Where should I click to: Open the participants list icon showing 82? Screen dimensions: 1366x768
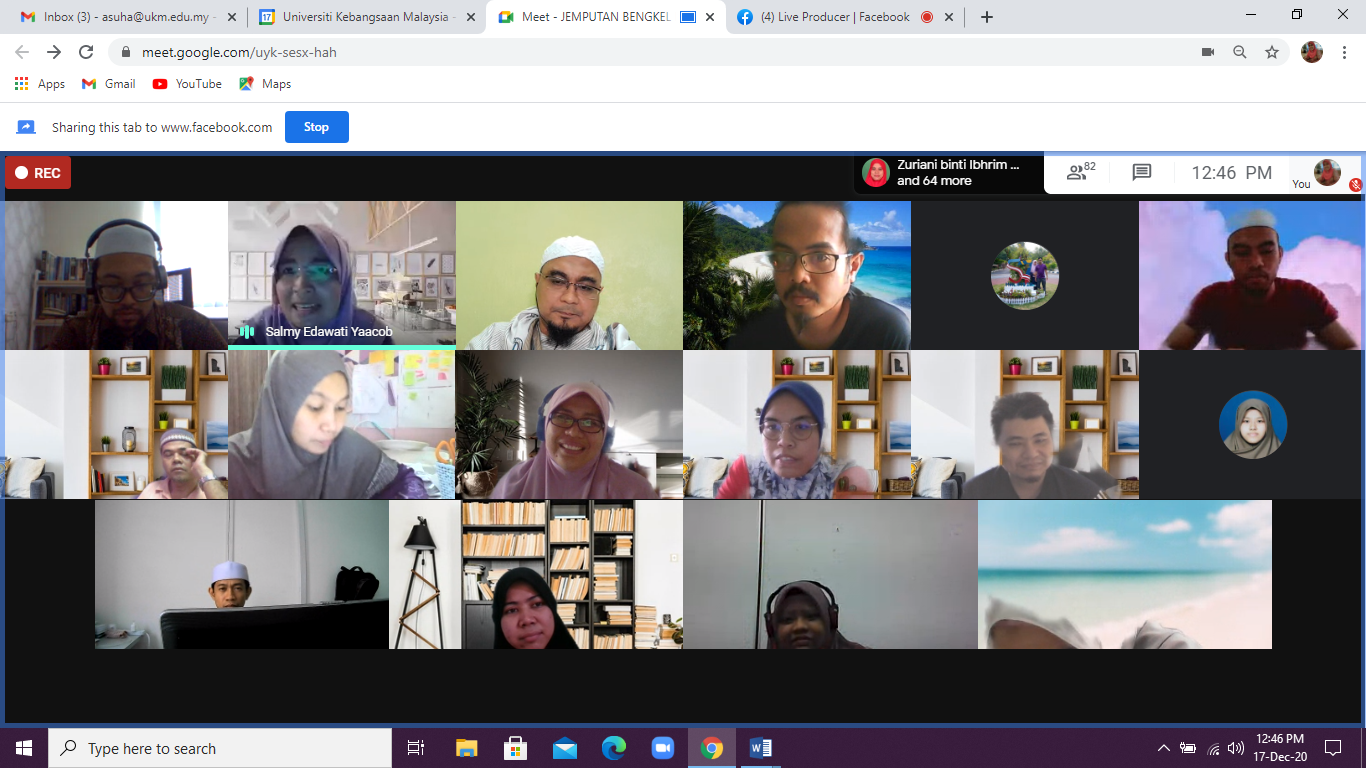click(1080, 172)
